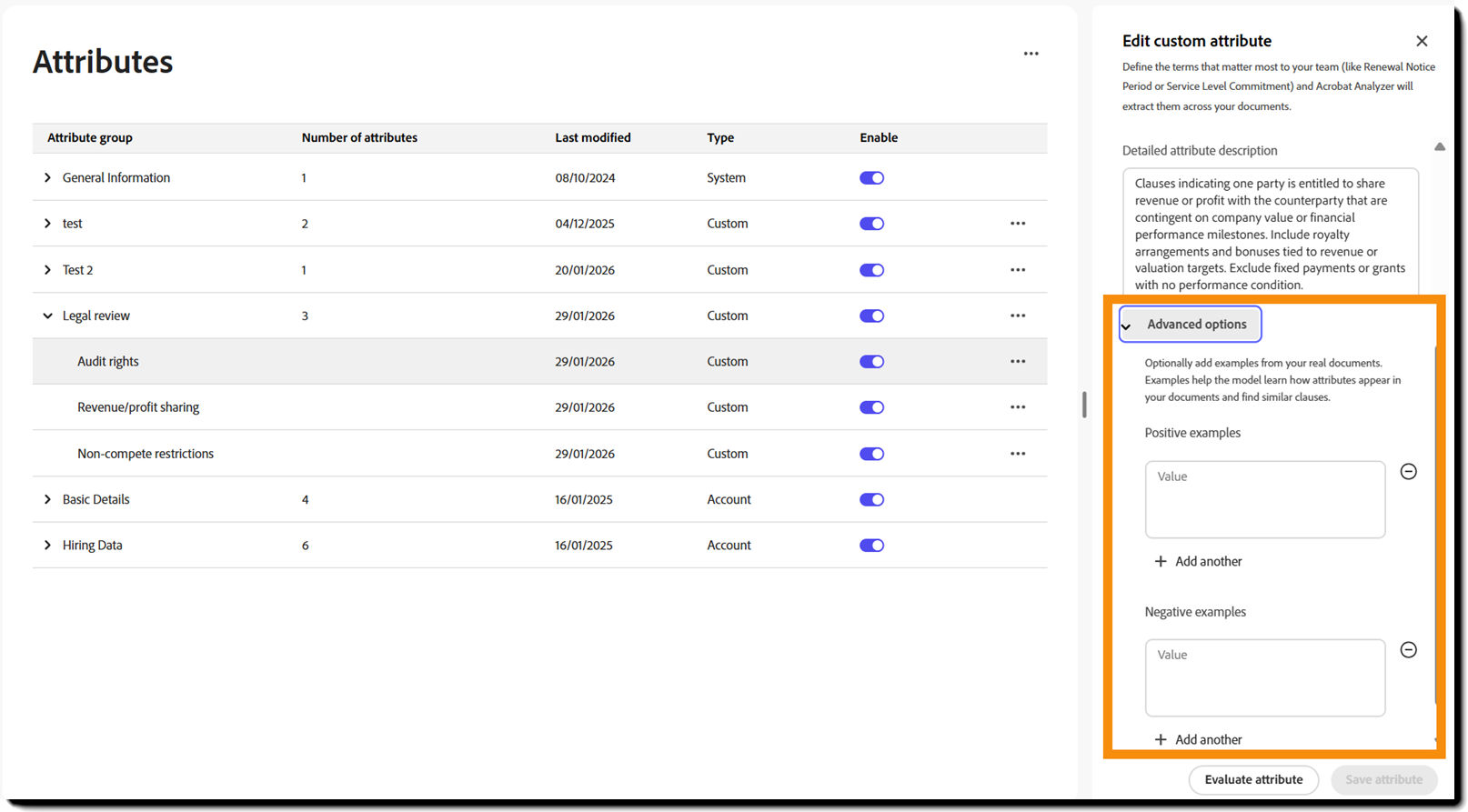
Task: Click the 04/12/2025 date cell
Action: point(585,224)
